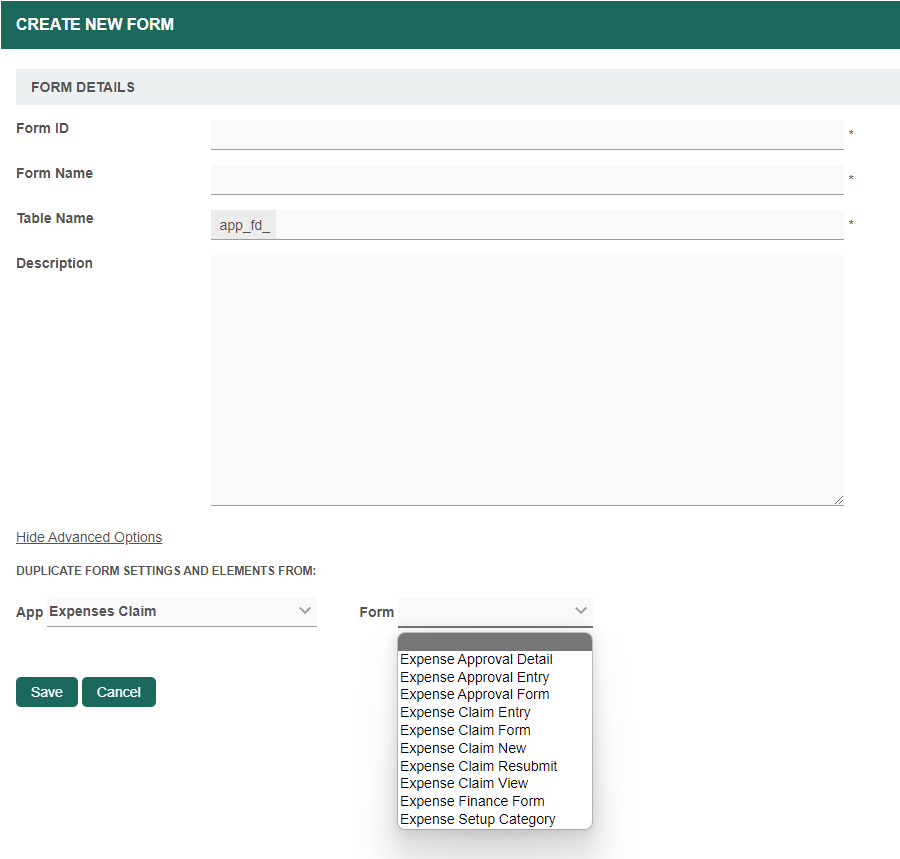900x859 pixels.
Task: Select Expense Claim Entry option
Action: 465,712
